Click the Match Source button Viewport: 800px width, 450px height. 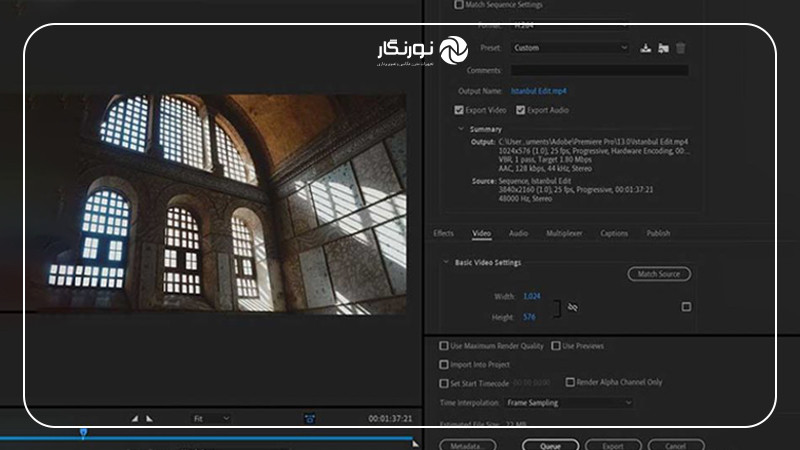coord(659,274)
